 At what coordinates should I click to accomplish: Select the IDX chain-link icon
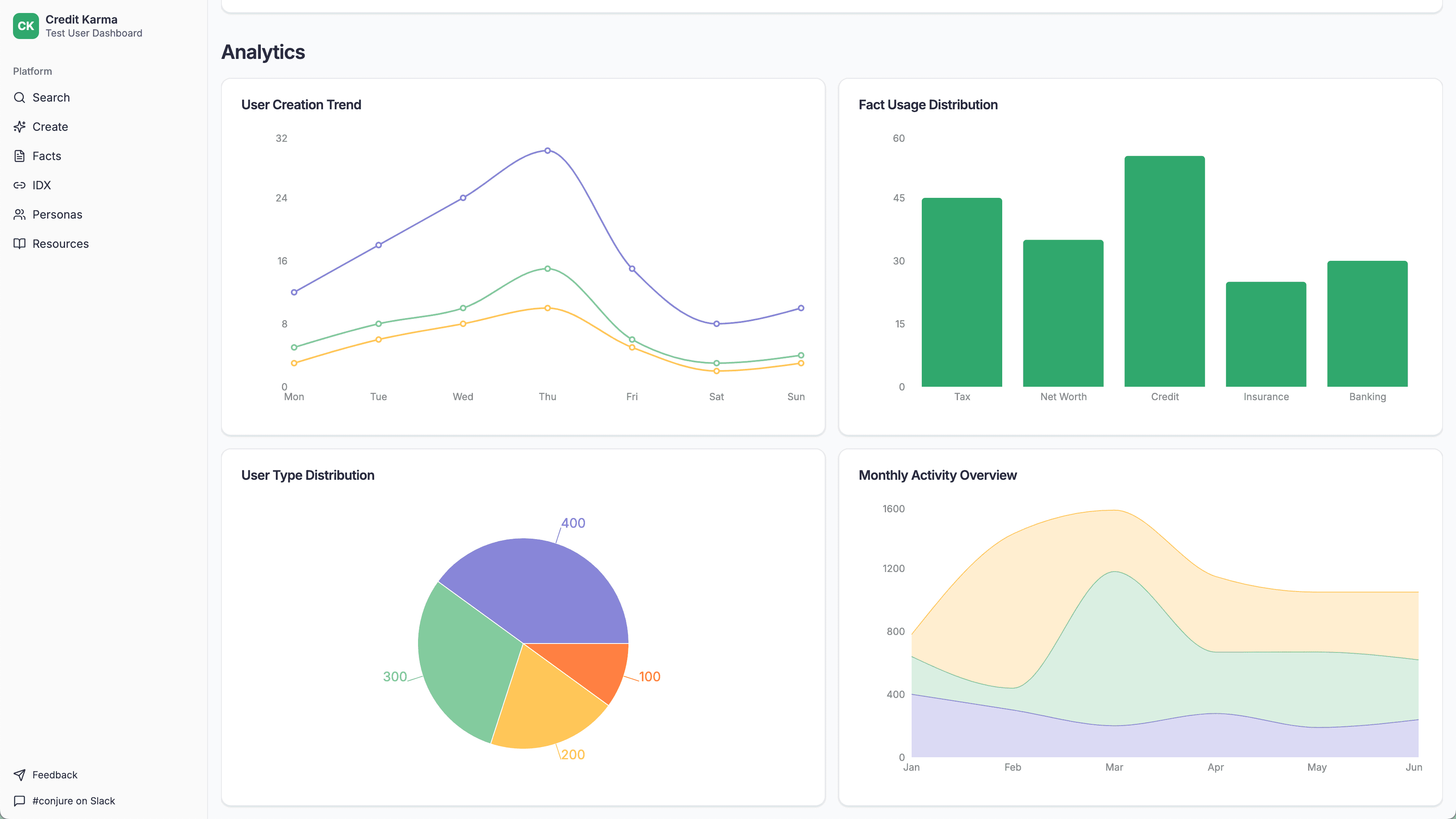tap(20, 185)
